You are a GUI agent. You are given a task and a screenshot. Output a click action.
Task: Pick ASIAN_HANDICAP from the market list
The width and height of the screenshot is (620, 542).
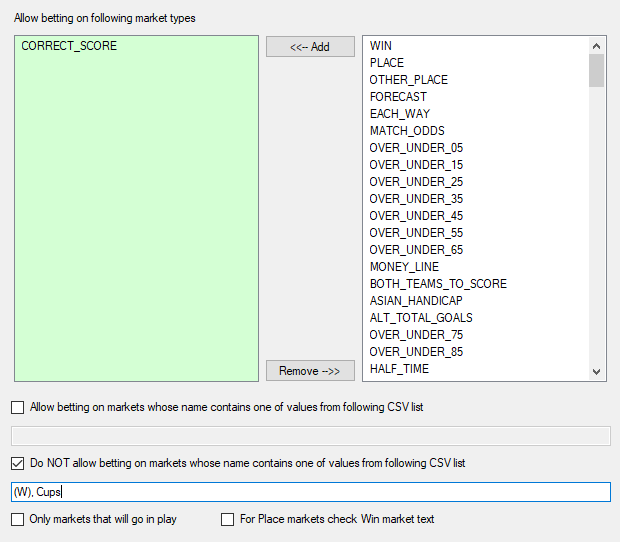click(416, 301)
